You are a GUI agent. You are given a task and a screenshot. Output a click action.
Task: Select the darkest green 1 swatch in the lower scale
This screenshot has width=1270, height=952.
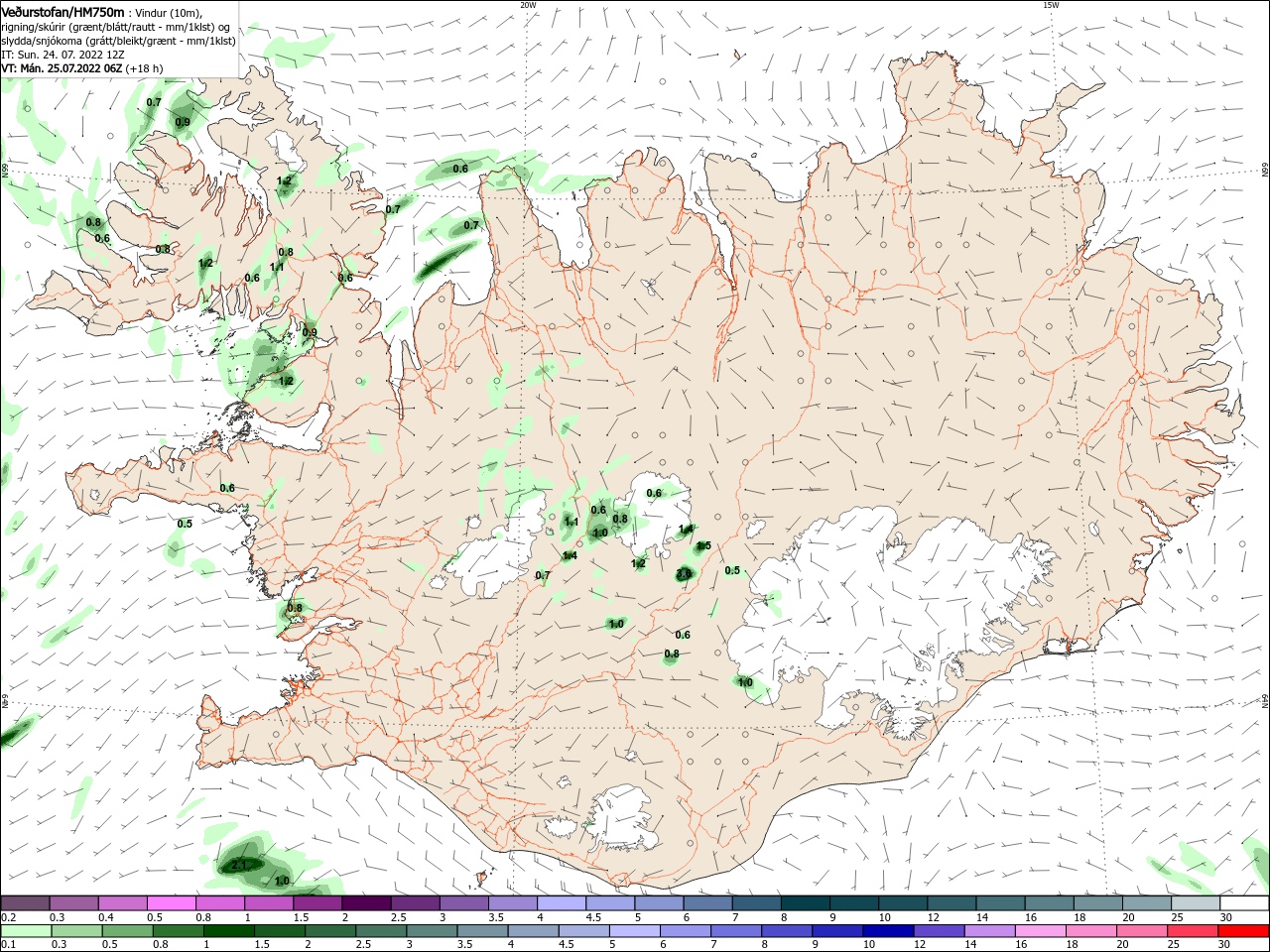(228, 931)
